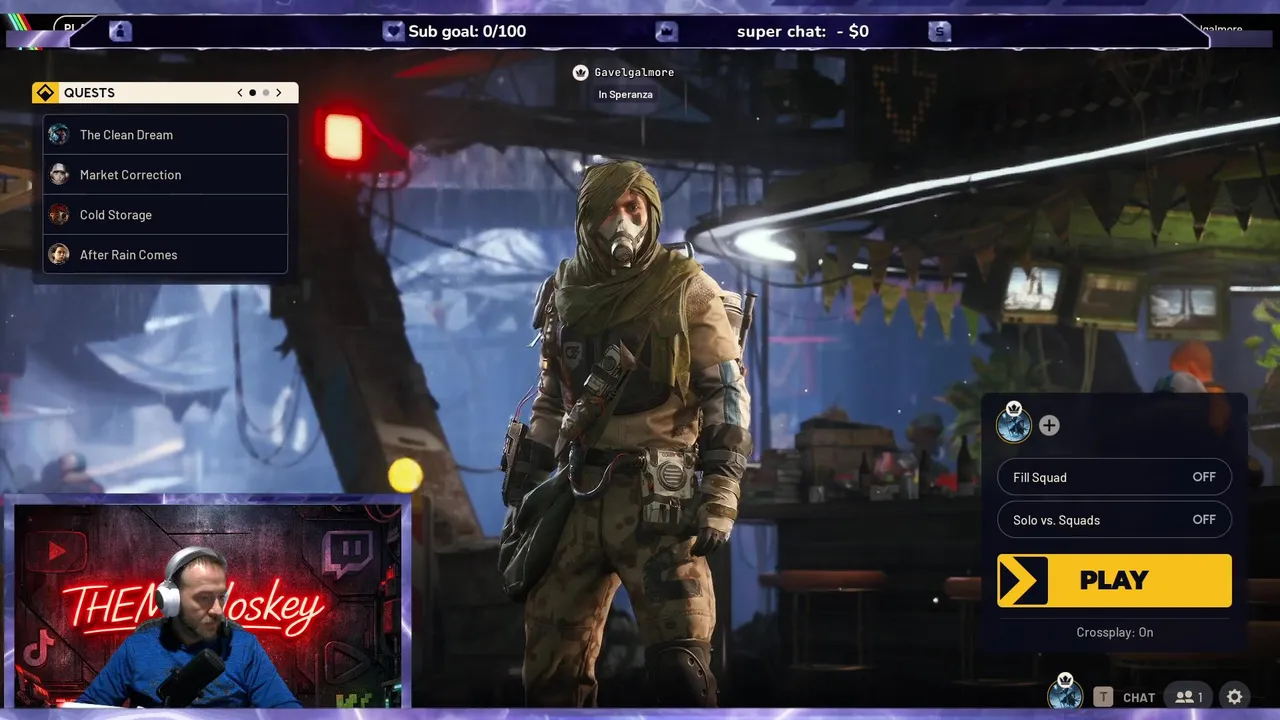1280x720 pixels.
Task: Open the Market Correction quest
Action: 166,175
